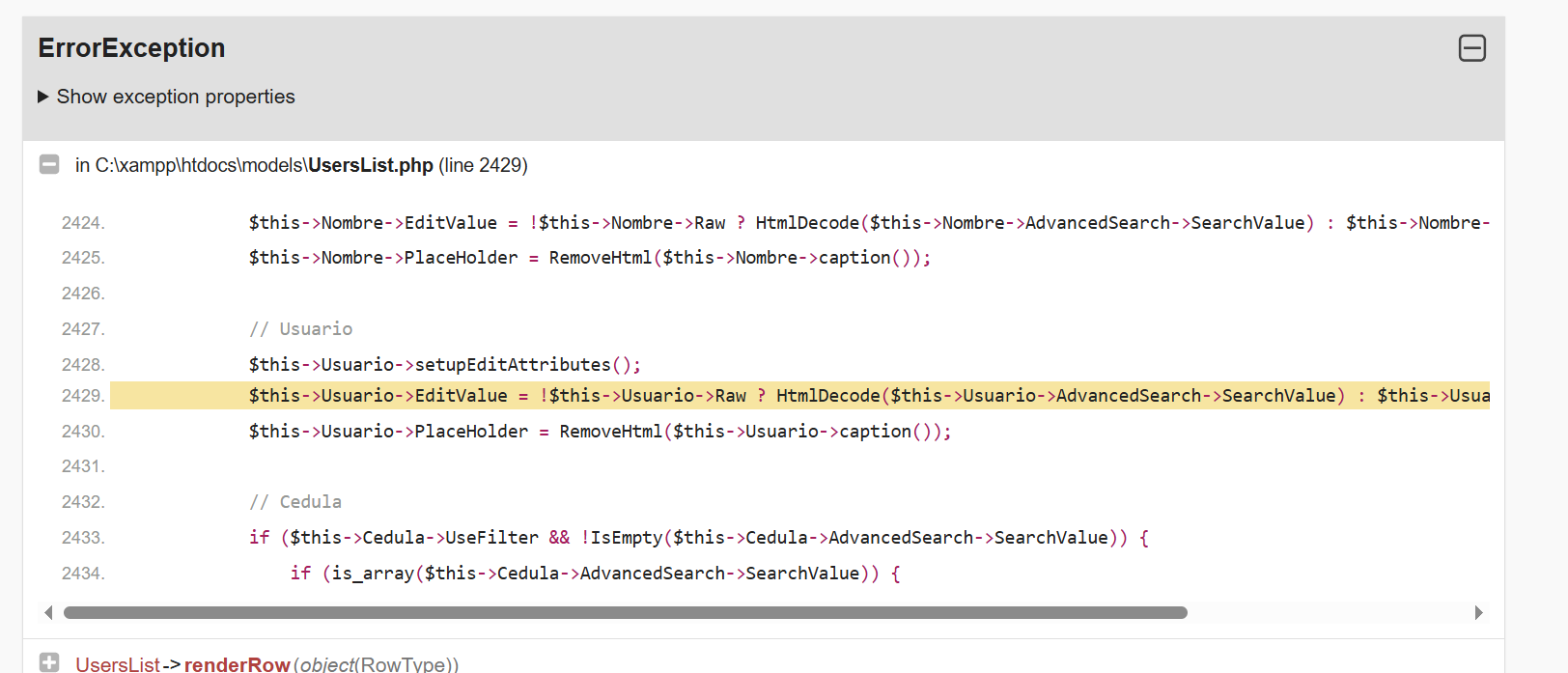The image size is (1568, 673).
Task: Click the horizontal scrollbar thumb under the code
Action: coord(625,612)
